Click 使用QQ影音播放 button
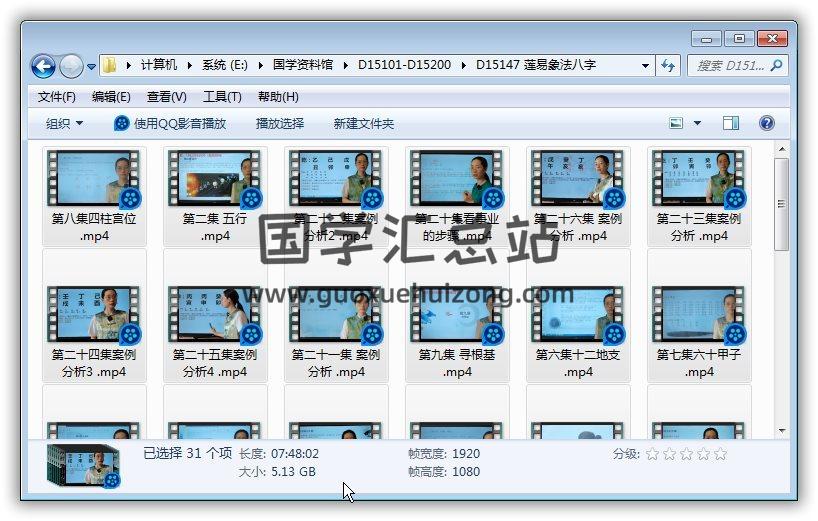The height and width of the screenshot is (521, 818). point(170,123)
